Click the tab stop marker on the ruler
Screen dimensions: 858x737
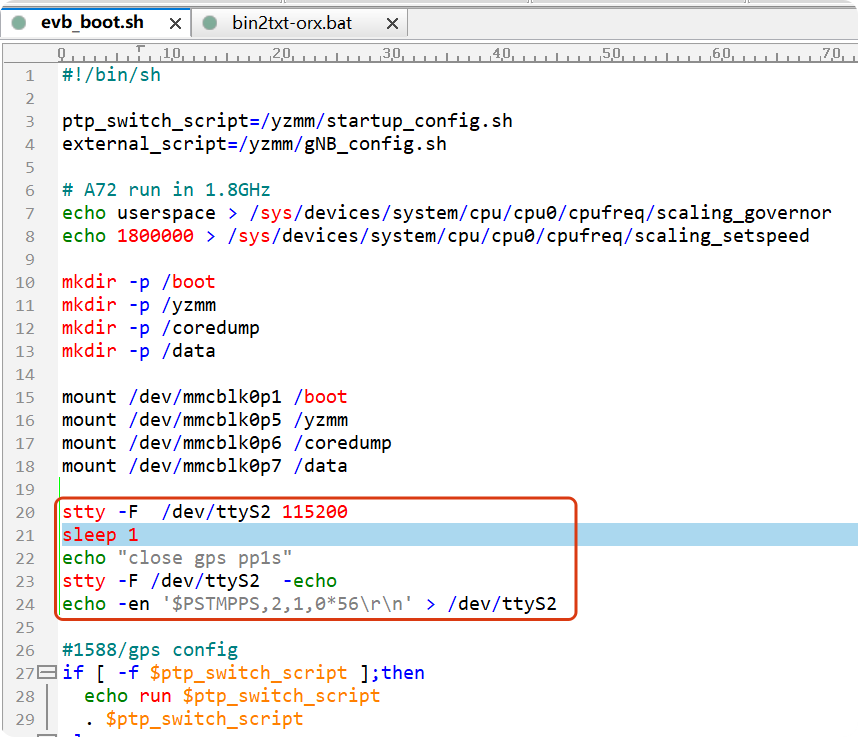click(x=140, y=48)
